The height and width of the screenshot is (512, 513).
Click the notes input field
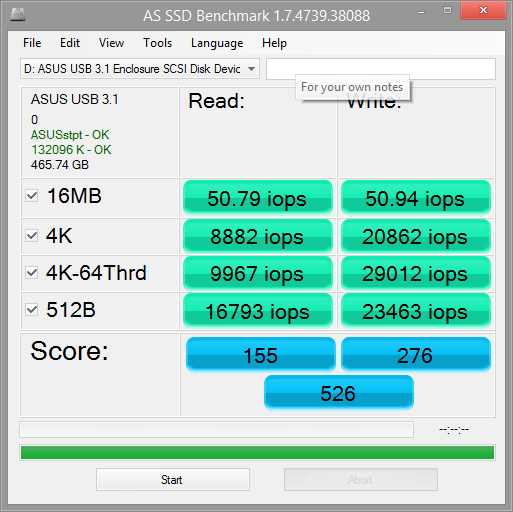click(381, 69)
